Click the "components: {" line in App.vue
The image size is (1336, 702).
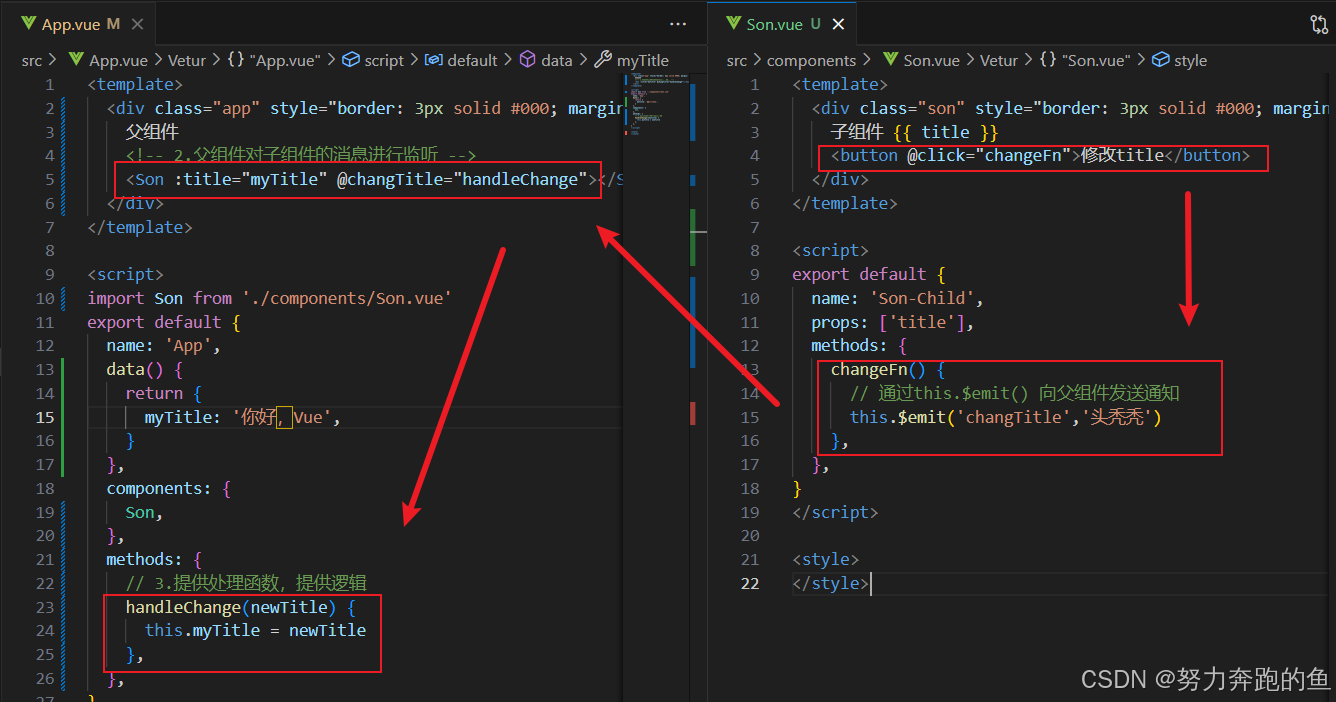[x=169, y=488]
